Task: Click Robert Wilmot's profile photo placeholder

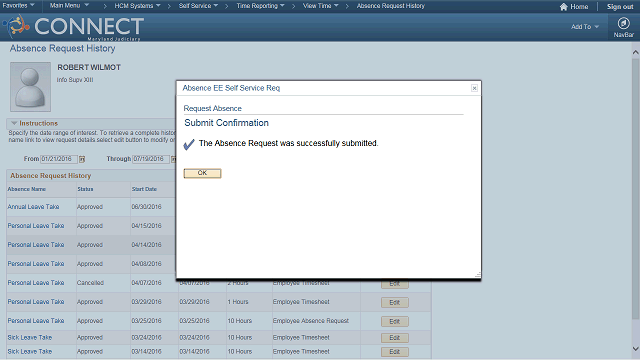Action: pyautogui.click(x=30, y=87)
